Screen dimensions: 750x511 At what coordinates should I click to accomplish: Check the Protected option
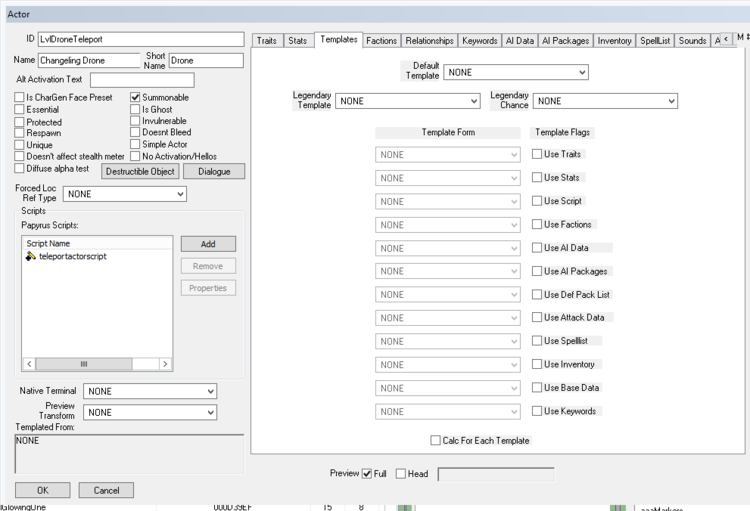[x=19, y=122]
